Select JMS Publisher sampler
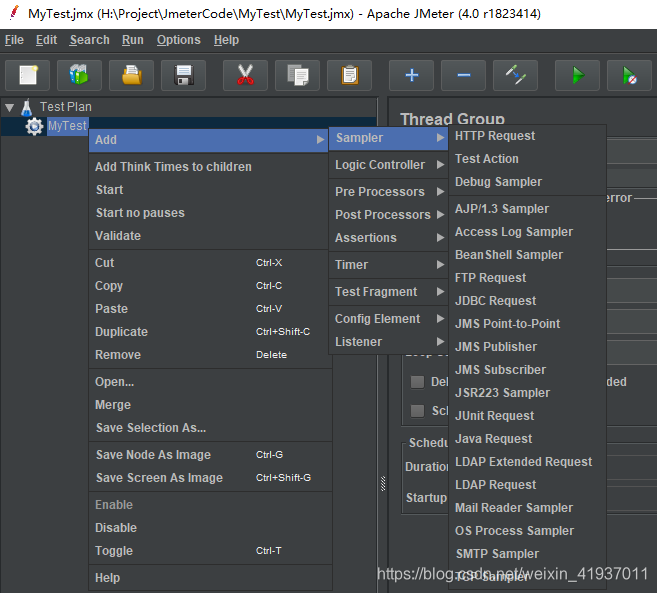The width and height of the screenshot is (657, 593). [528, 347]
